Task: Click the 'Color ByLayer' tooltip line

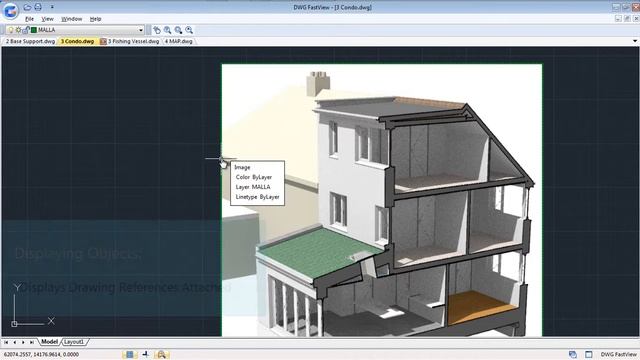Action: click(253, 177)
